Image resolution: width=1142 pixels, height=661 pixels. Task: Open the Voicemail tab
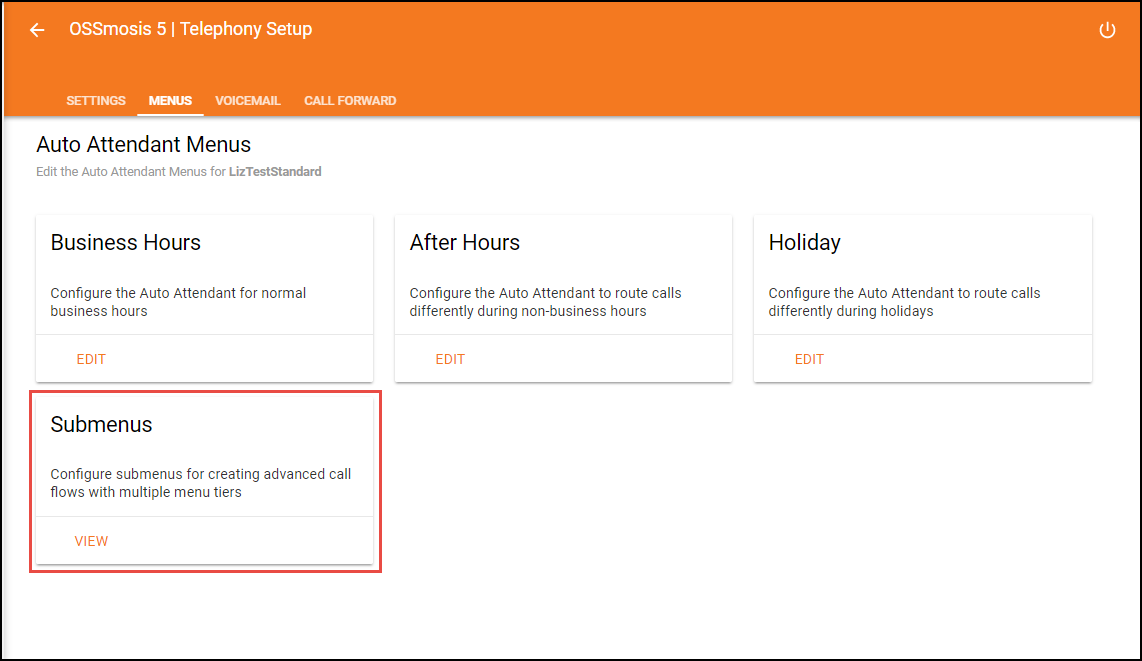pyautogui.click(x=248, y=101)
